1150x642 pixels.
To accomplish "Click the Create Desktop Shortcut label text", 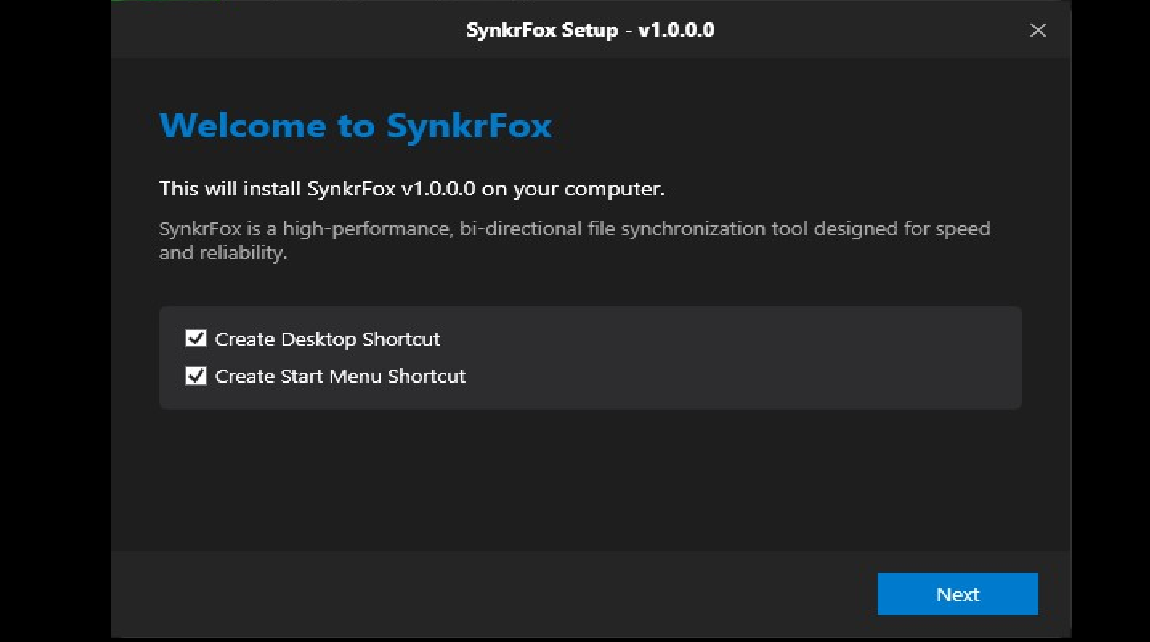I will pos(327,339).
